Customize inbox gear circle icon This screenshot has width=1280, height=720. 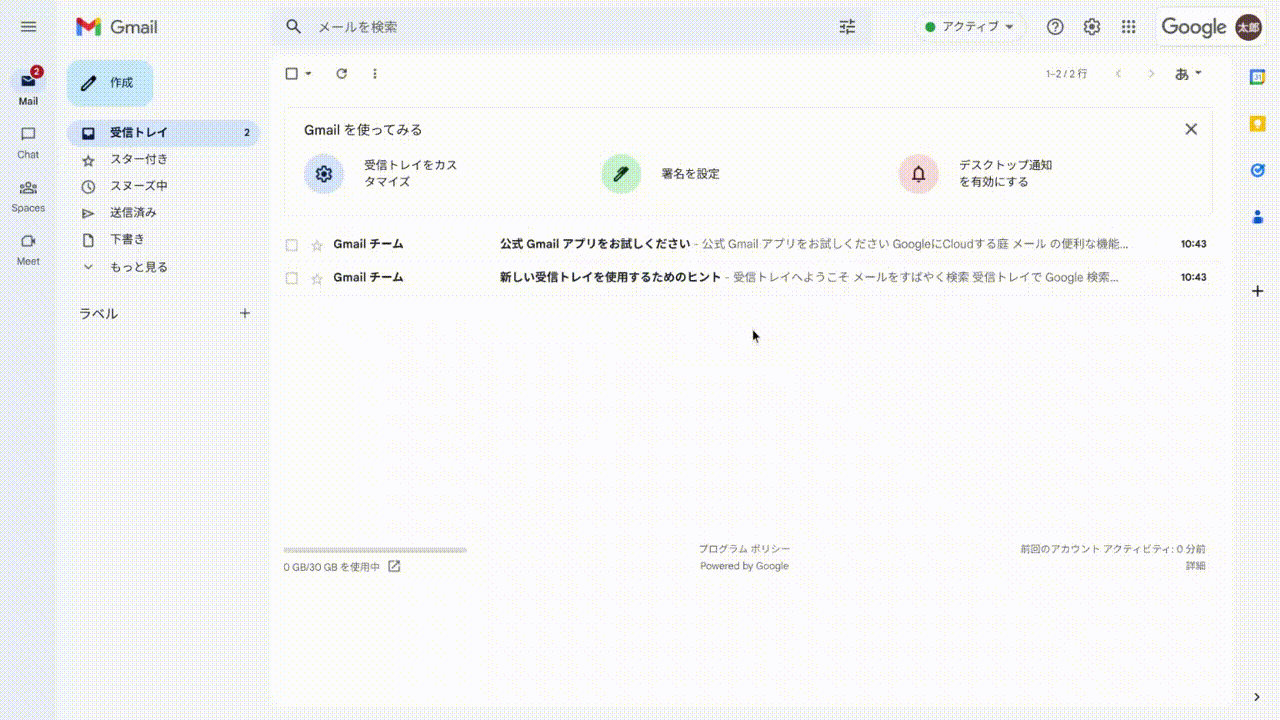pyautogui.click(x=324, y=174)
